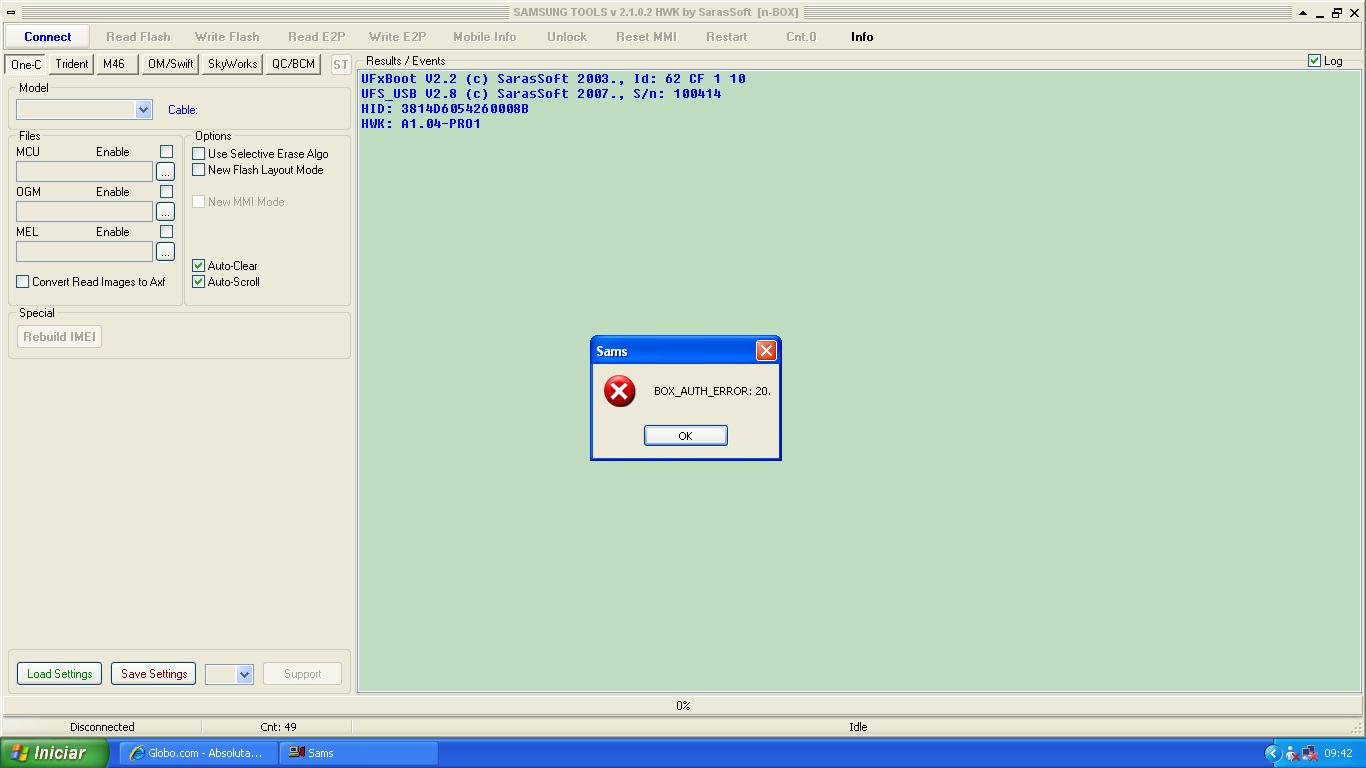Click the 'Cnt: 49' status bar entry
This screenshot has height=768, width=1366.
[x=277, y=727]
